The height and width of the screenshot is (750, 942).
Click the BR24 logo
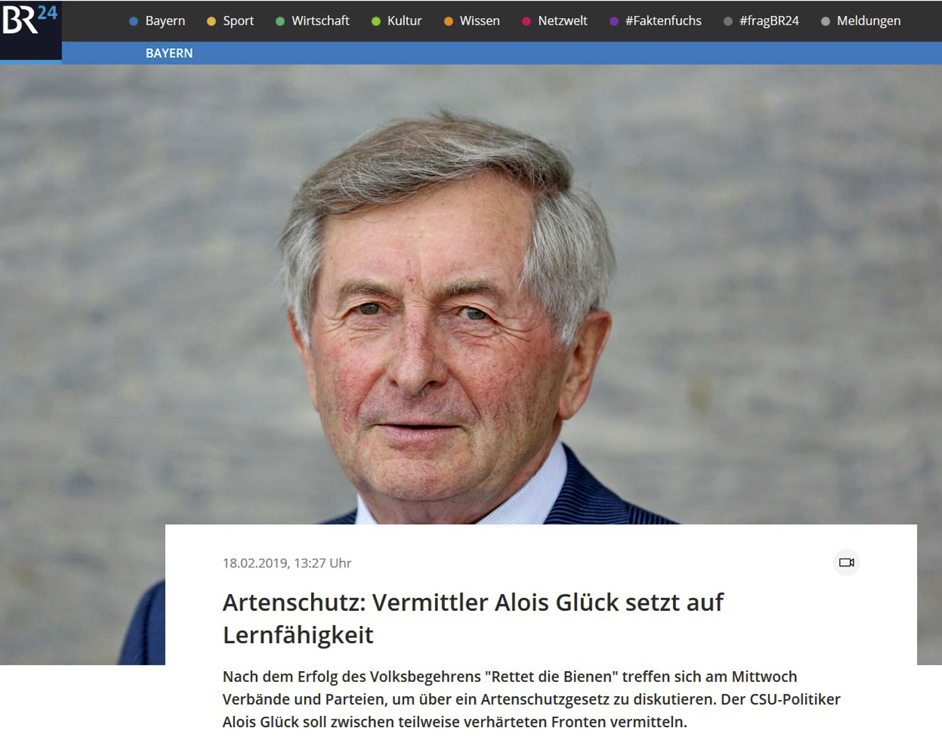pos(30,24)
